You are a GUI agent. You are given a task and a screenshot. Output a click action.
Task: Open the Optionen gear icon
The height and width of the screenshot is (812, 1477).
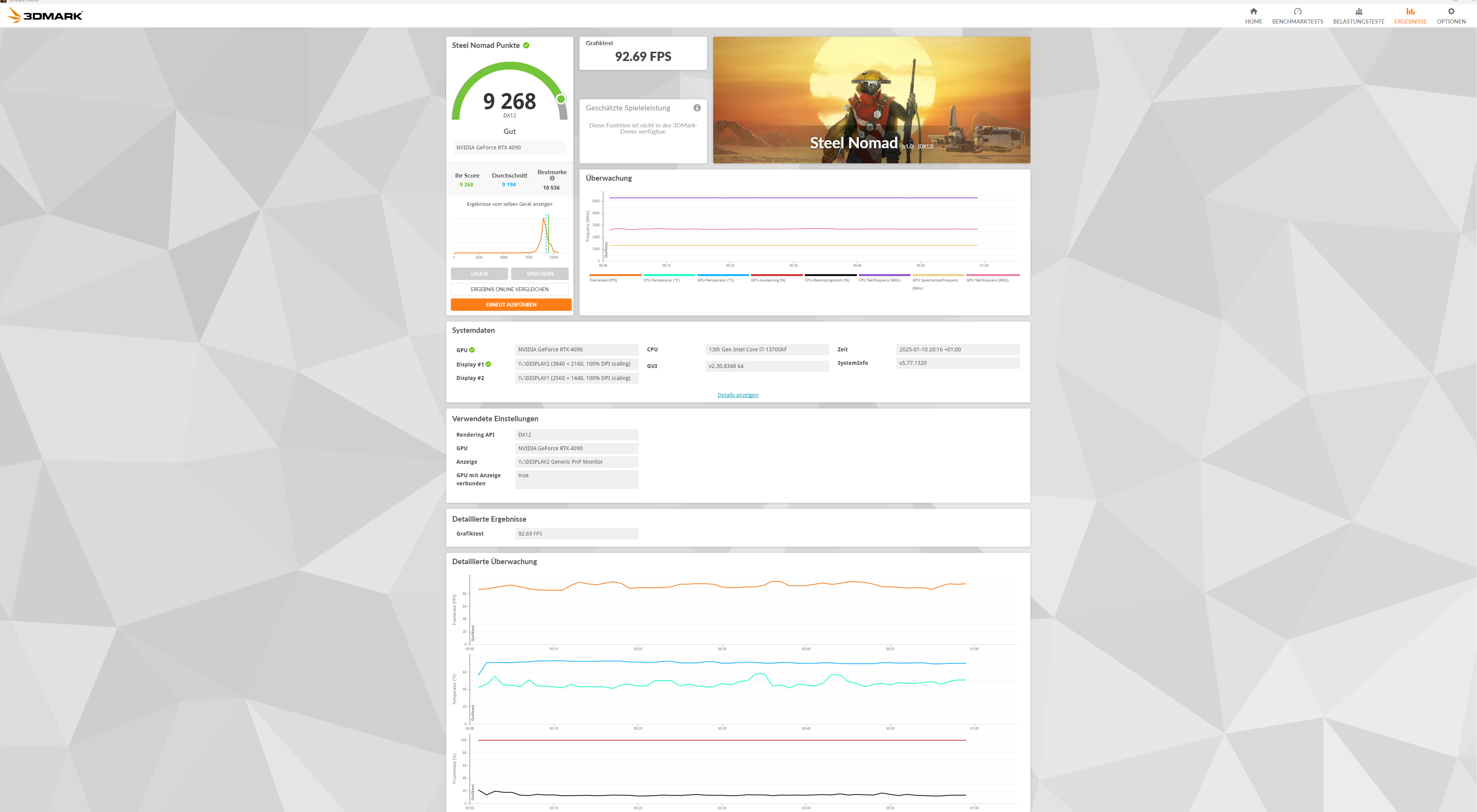[1451, 12]
